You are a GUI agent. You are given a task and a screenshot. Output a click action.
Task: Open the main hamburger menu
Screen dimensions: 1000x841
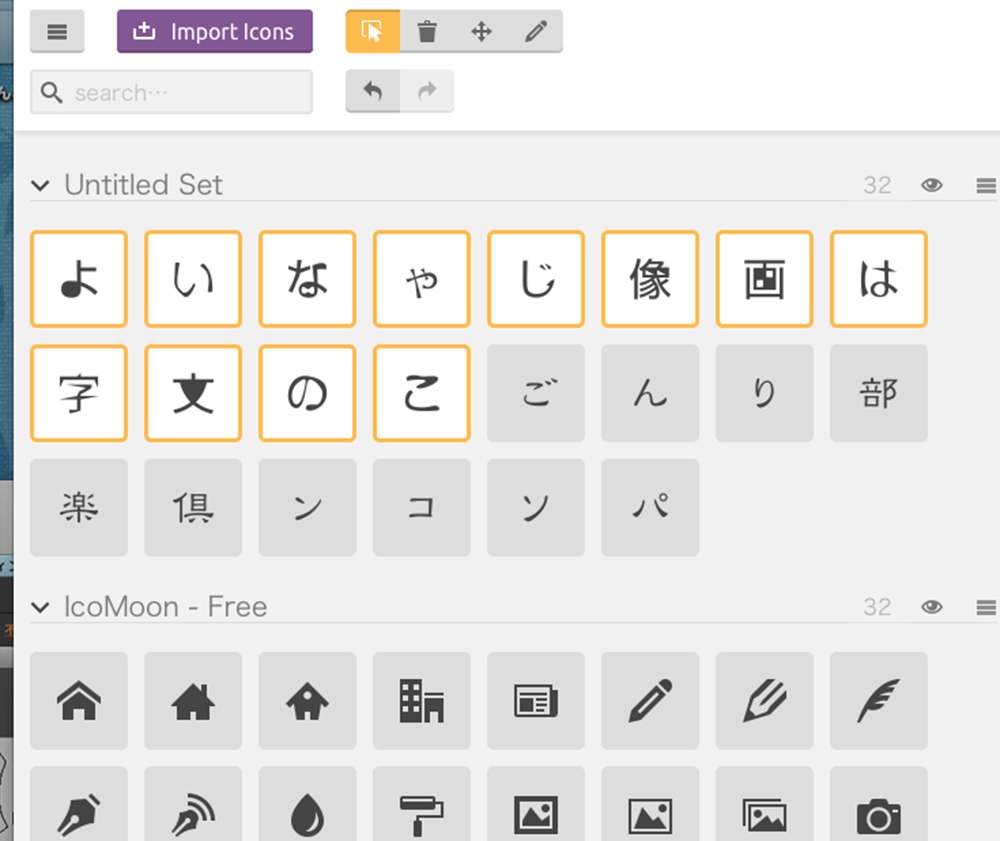click(x=57, y=32)
